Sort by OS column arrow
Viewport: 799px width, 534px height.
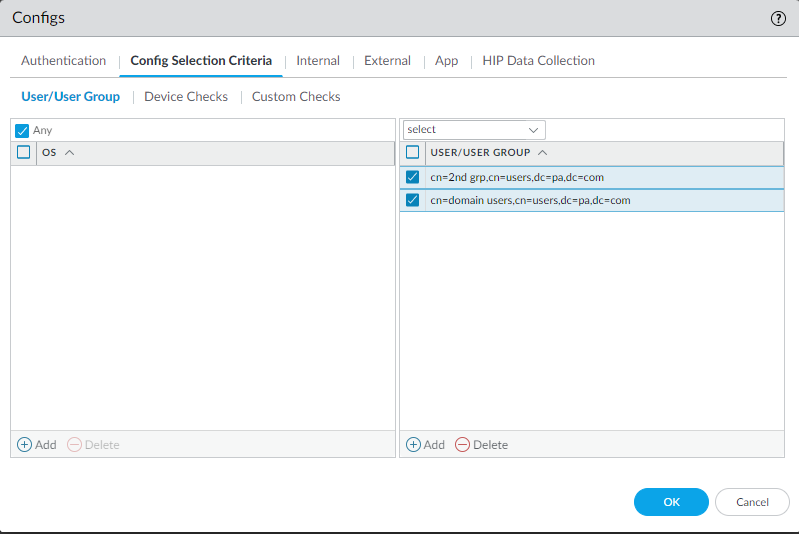(x=70, y=153)
